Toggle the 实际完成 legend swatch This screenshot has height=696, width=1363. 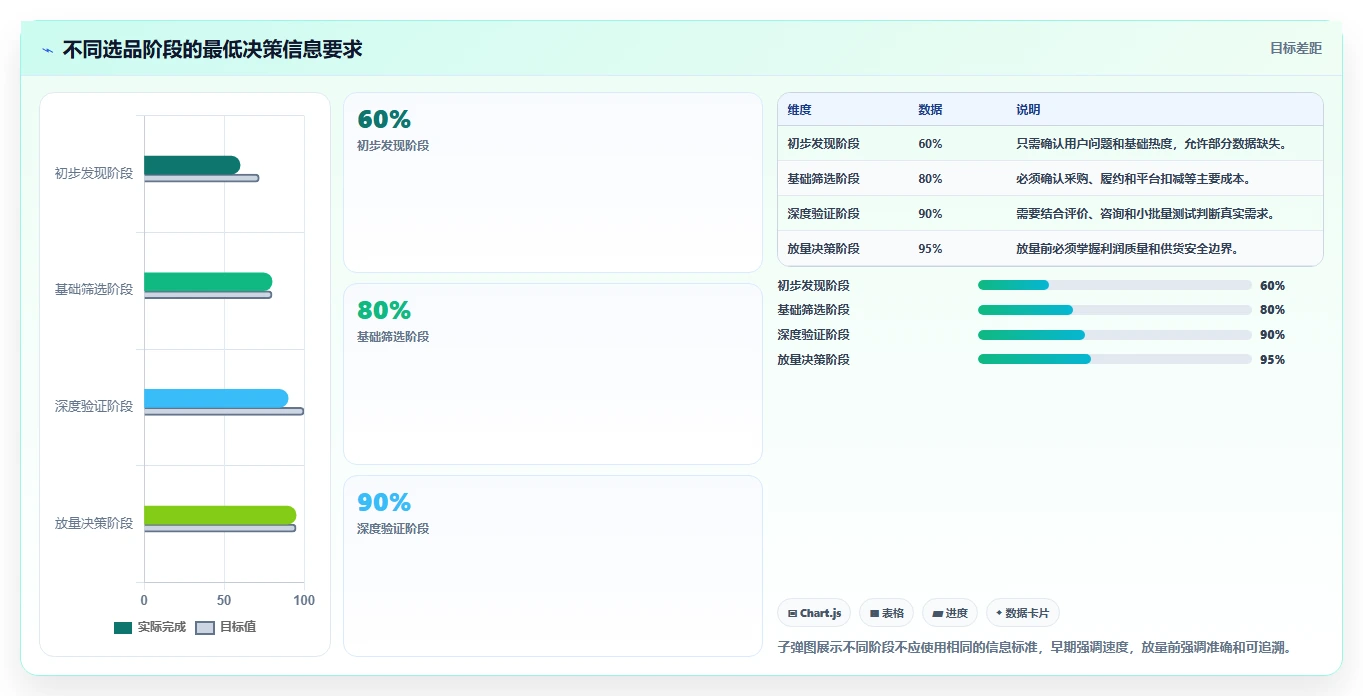123,628
